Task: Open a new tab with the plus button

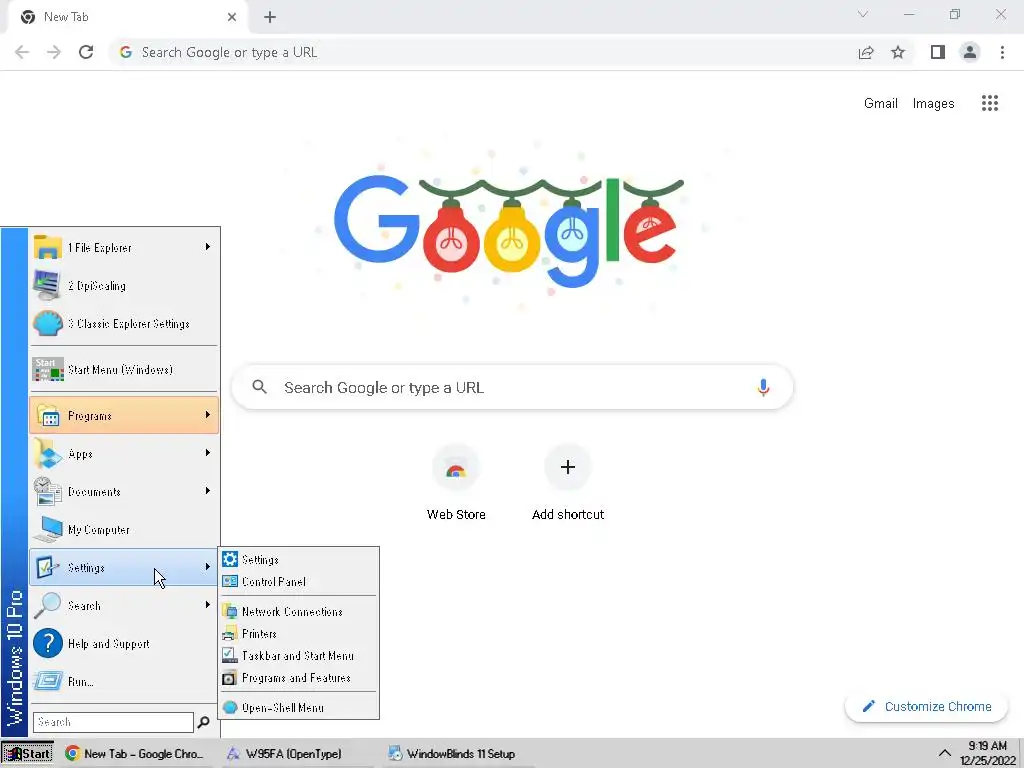Action: pos(270,18)
